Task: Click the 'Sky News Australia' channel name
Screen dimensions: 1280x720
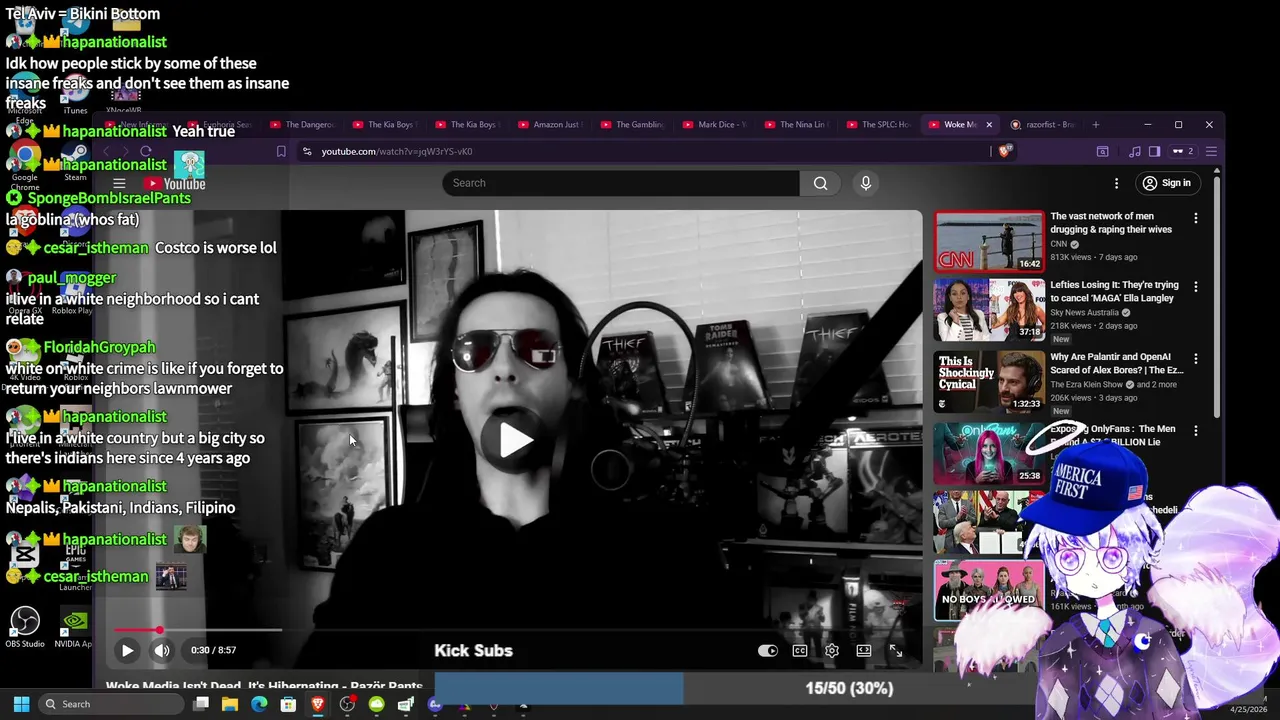Action: [1084, 312]
